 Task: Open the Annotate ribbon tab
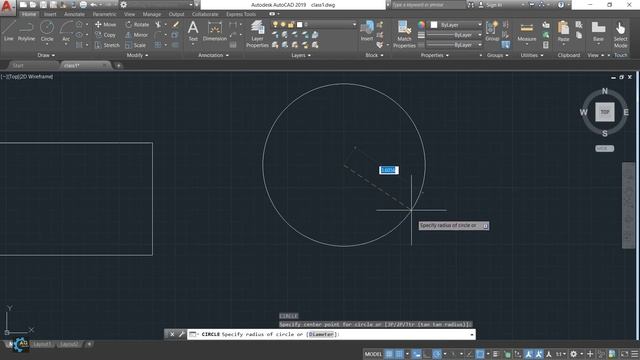[x=74, y=14]
